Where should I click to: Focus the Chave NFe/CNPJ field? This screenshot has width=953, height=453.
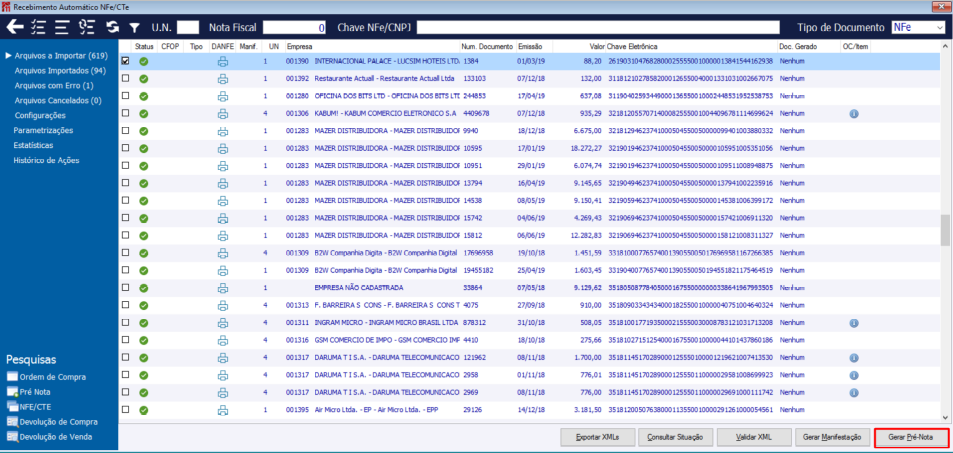(598, 27)
